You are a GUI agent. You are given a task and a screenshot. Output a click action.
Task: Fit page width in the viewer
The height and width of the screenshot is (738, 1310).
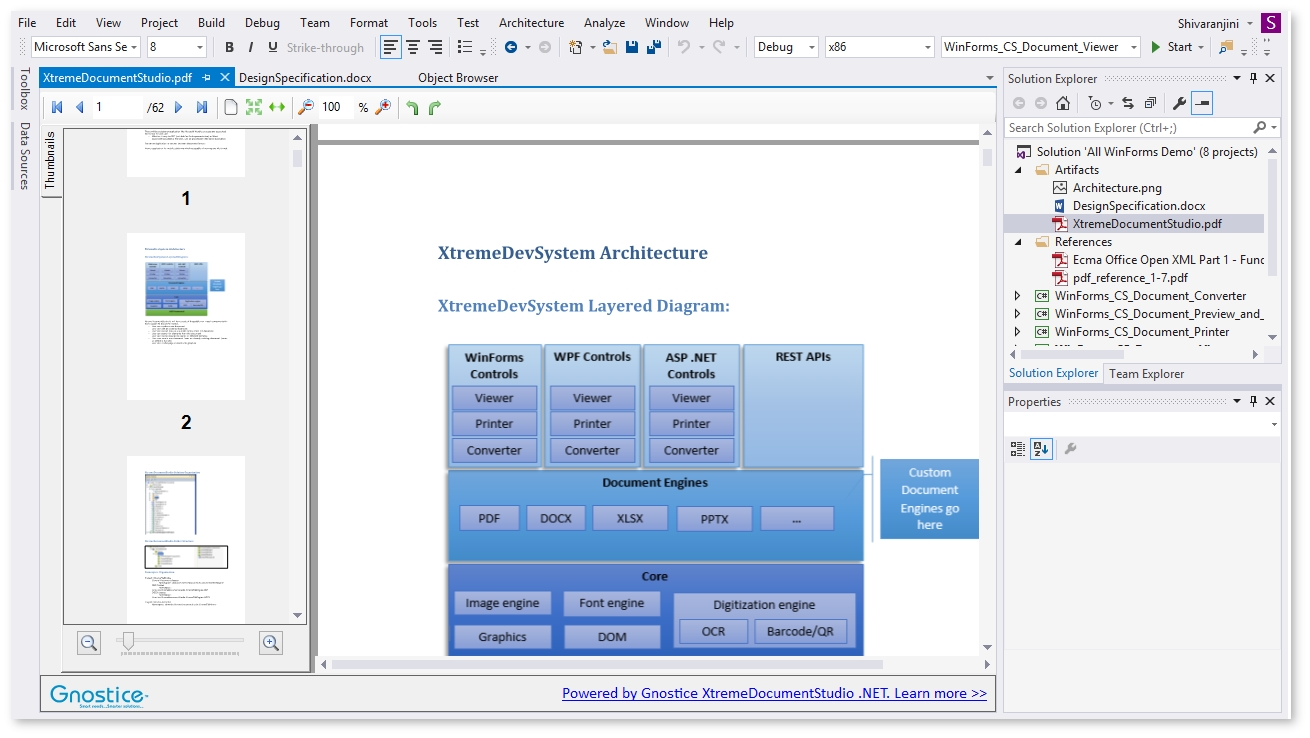coord(277,107)
